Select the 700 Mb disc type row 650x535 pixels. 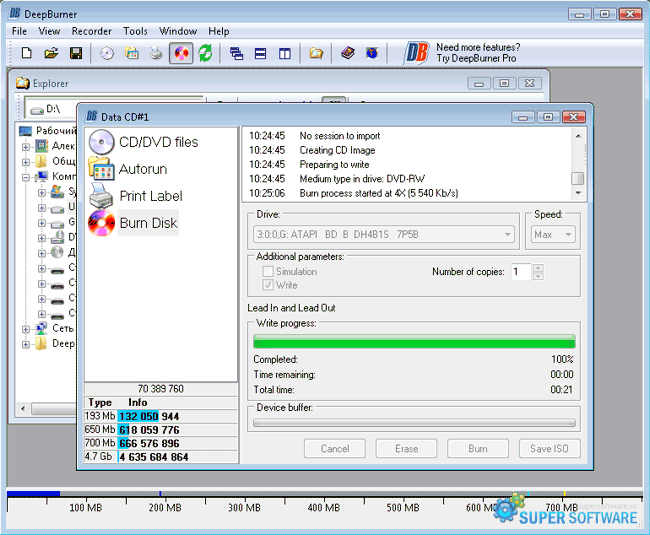click(161, 443)
